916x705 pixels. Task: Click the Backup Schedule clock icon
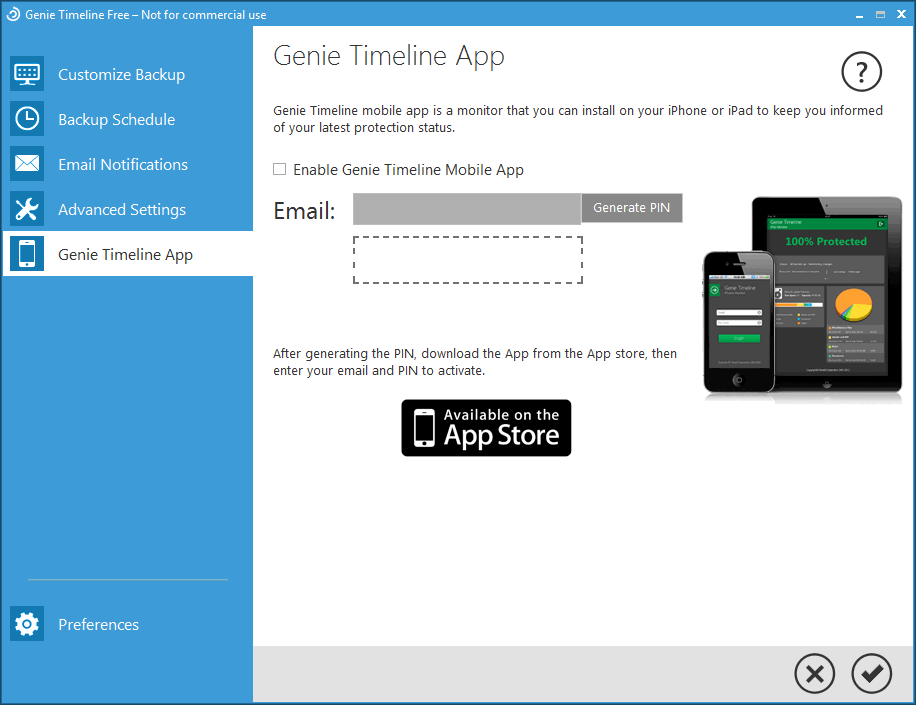point(27,119)
